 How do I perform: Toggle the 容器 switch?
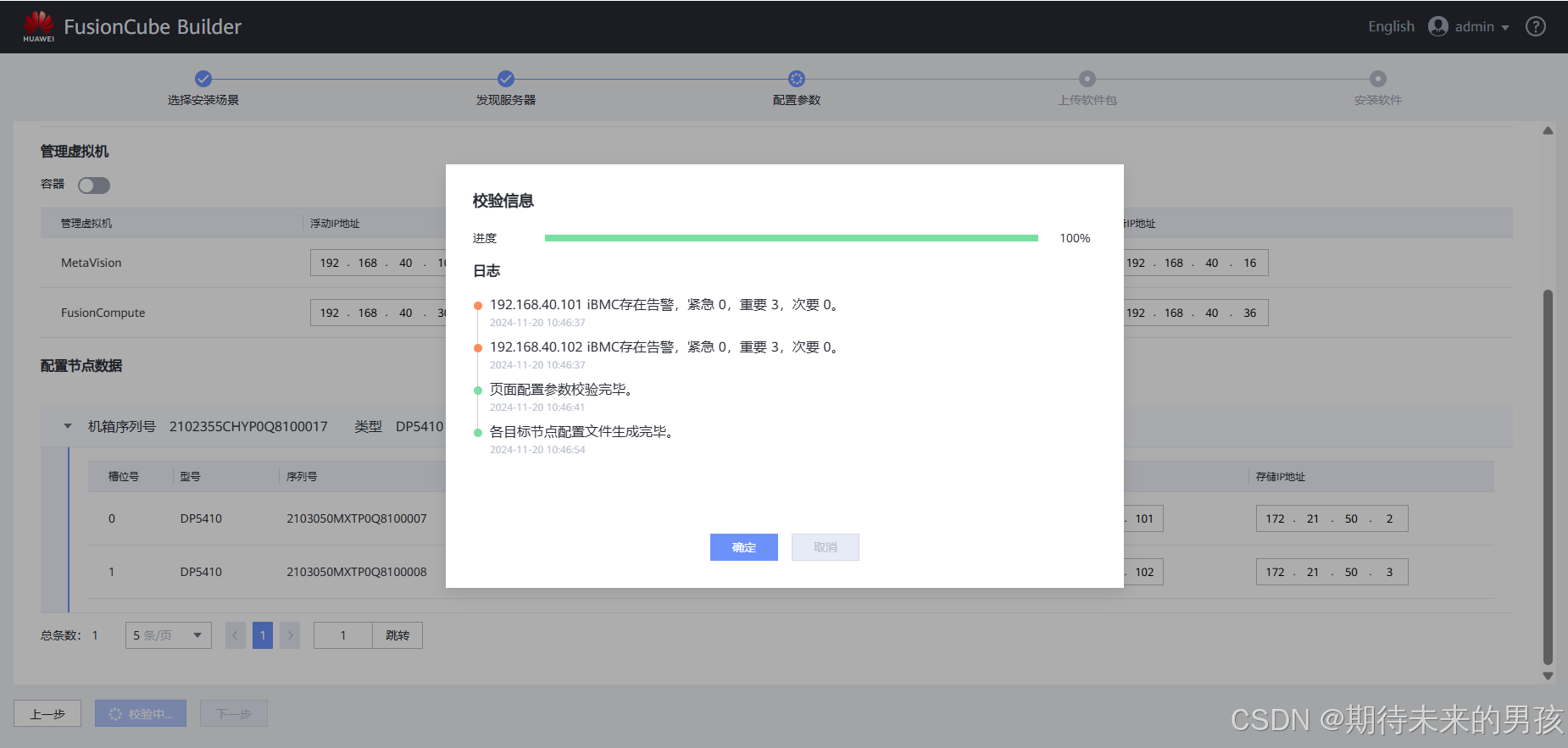coord(94,186)
